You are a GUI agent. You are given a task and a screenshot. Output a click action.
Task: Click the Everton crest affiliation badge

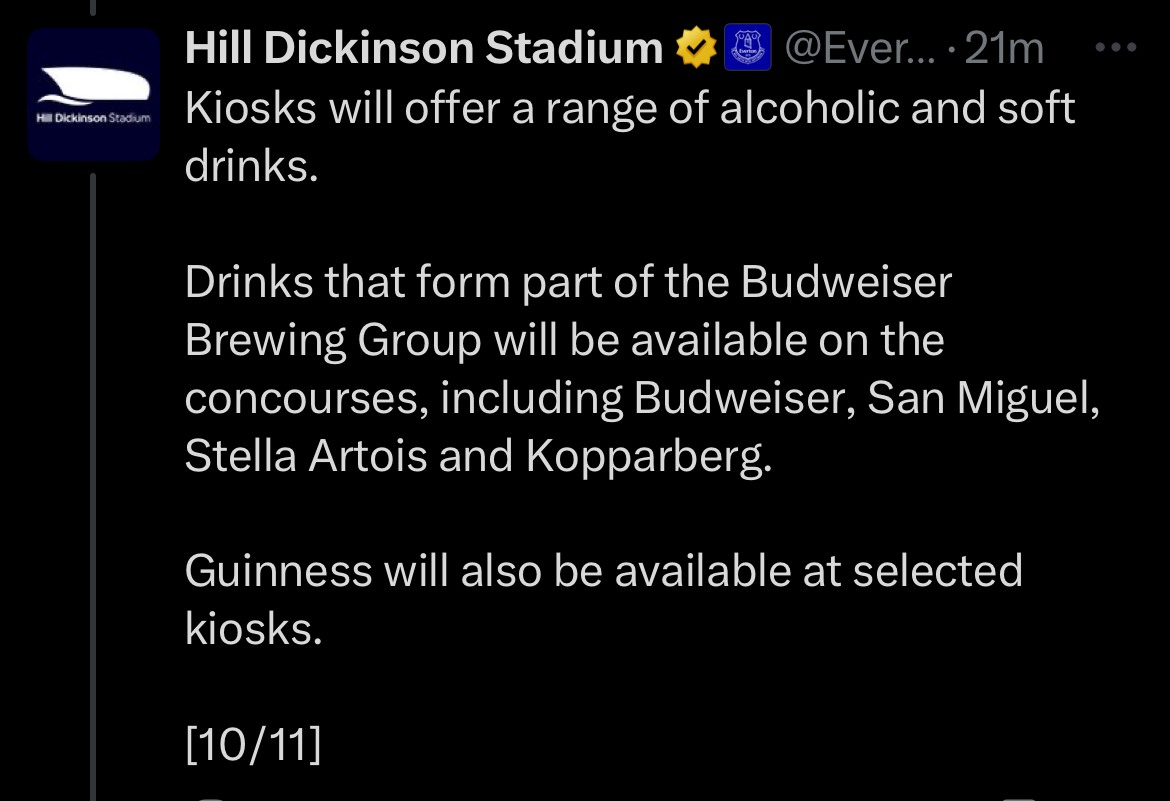[x=747, y=48]
